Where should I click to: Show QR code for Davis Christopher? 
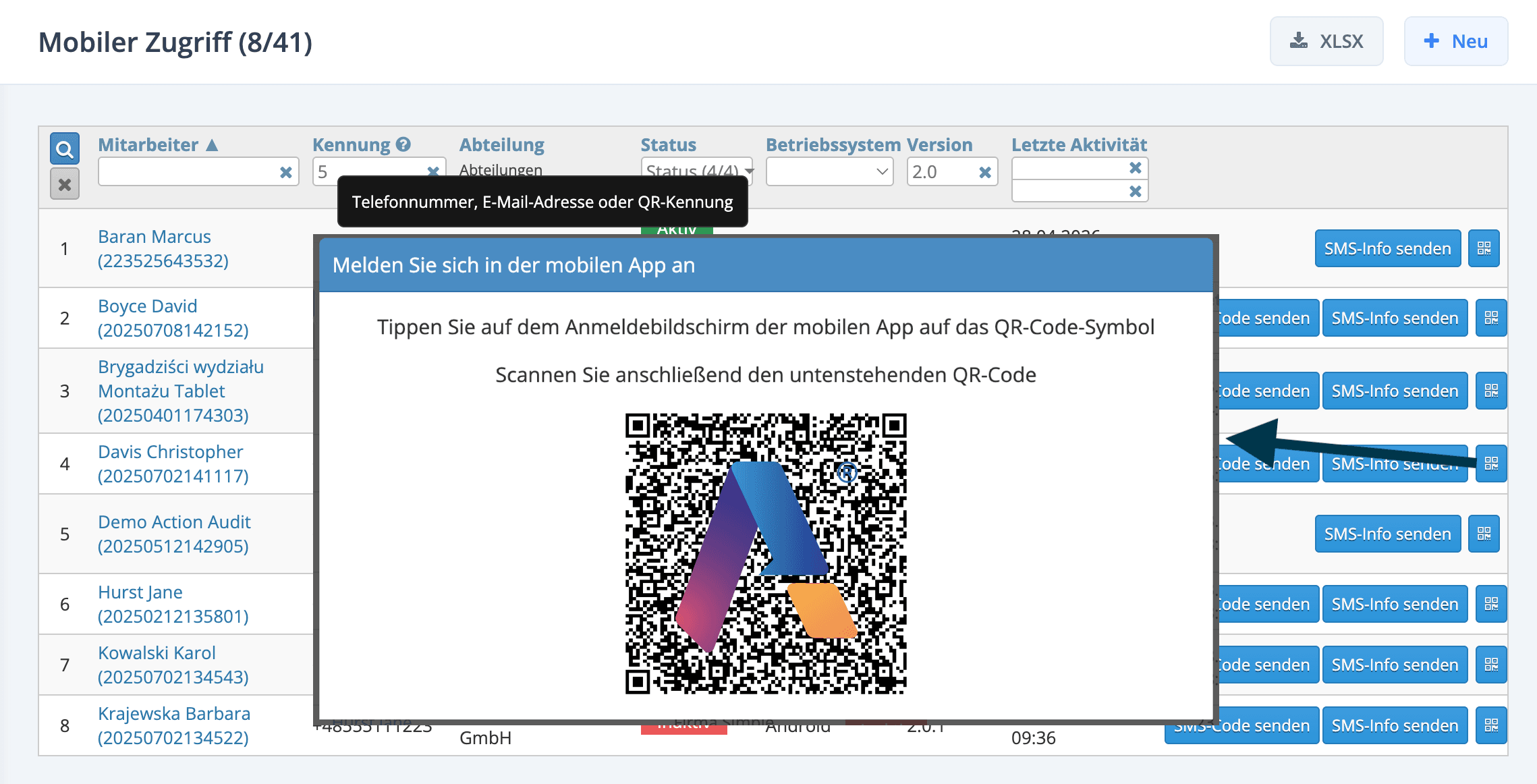[1491, 464]
